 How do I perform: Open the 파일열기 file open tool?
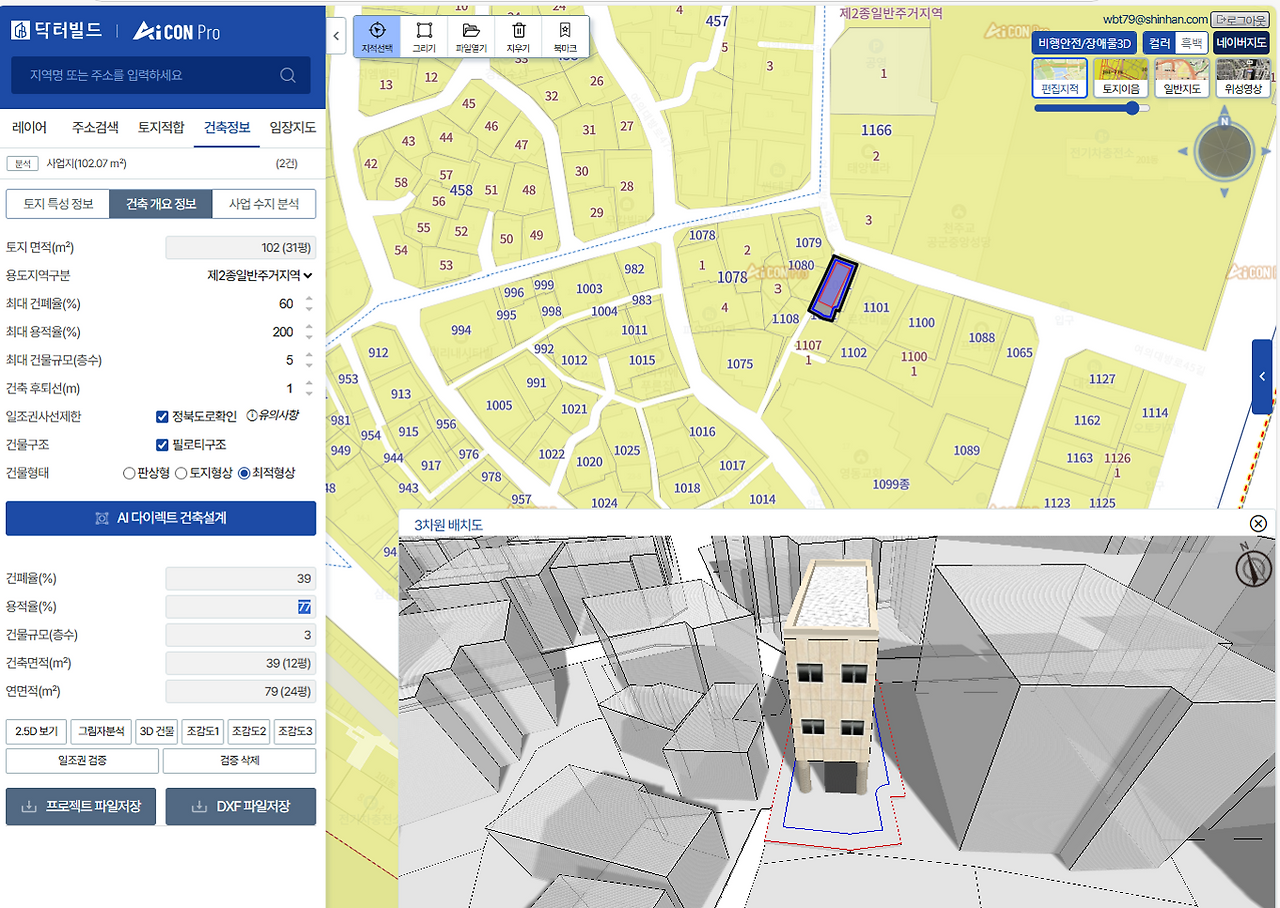471,37
